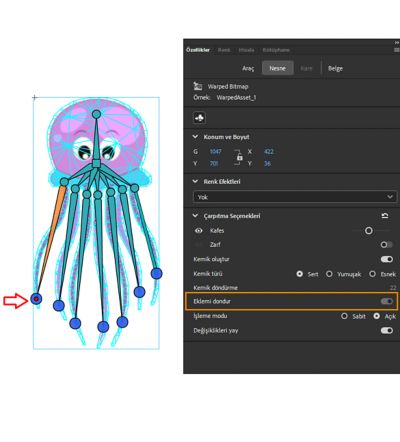Collapse panel with double-arrow icon
This screenshot has height=442, width=400.
coord(397,42)
